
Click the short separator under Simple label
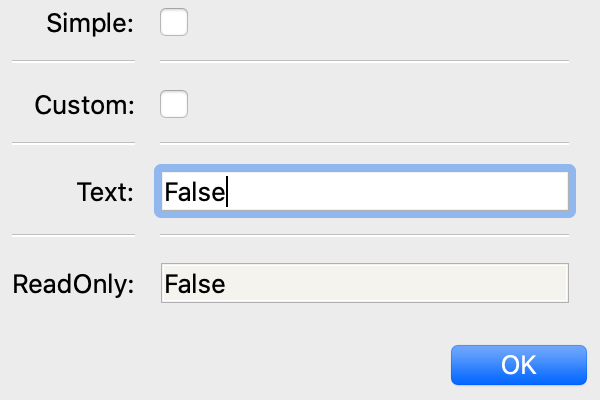click(72, 61)
